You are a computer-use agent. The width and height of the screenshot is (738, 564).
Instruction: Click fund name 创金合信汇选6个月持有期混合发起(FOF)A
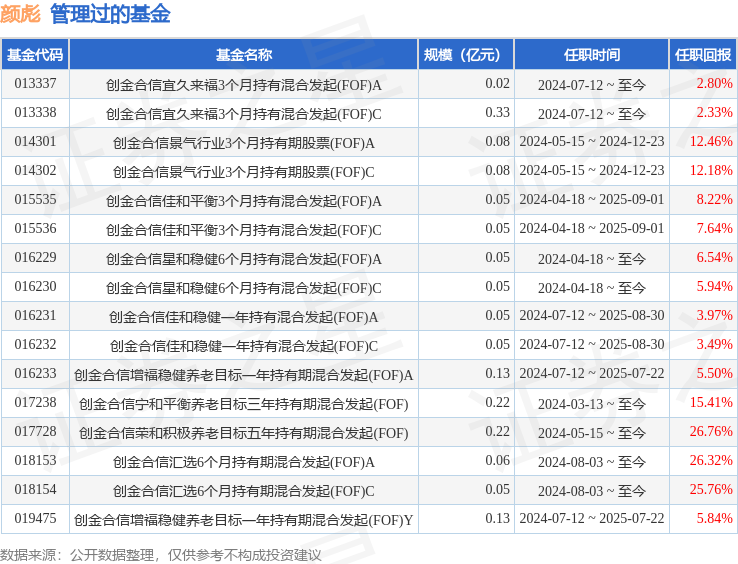[244, 462]
